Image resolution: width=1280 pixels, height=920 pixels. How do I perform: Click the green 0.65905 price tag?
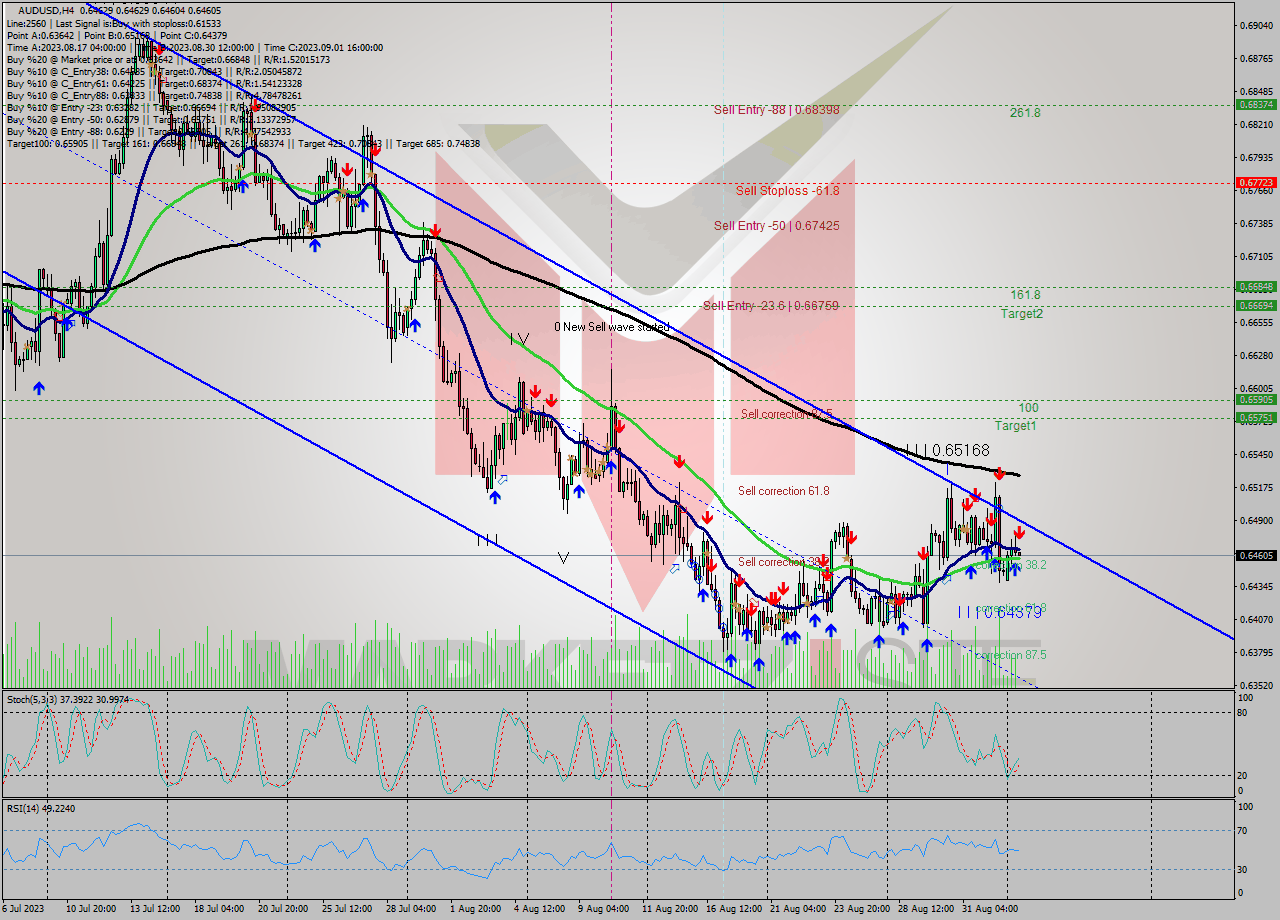tap(1255, 400)
